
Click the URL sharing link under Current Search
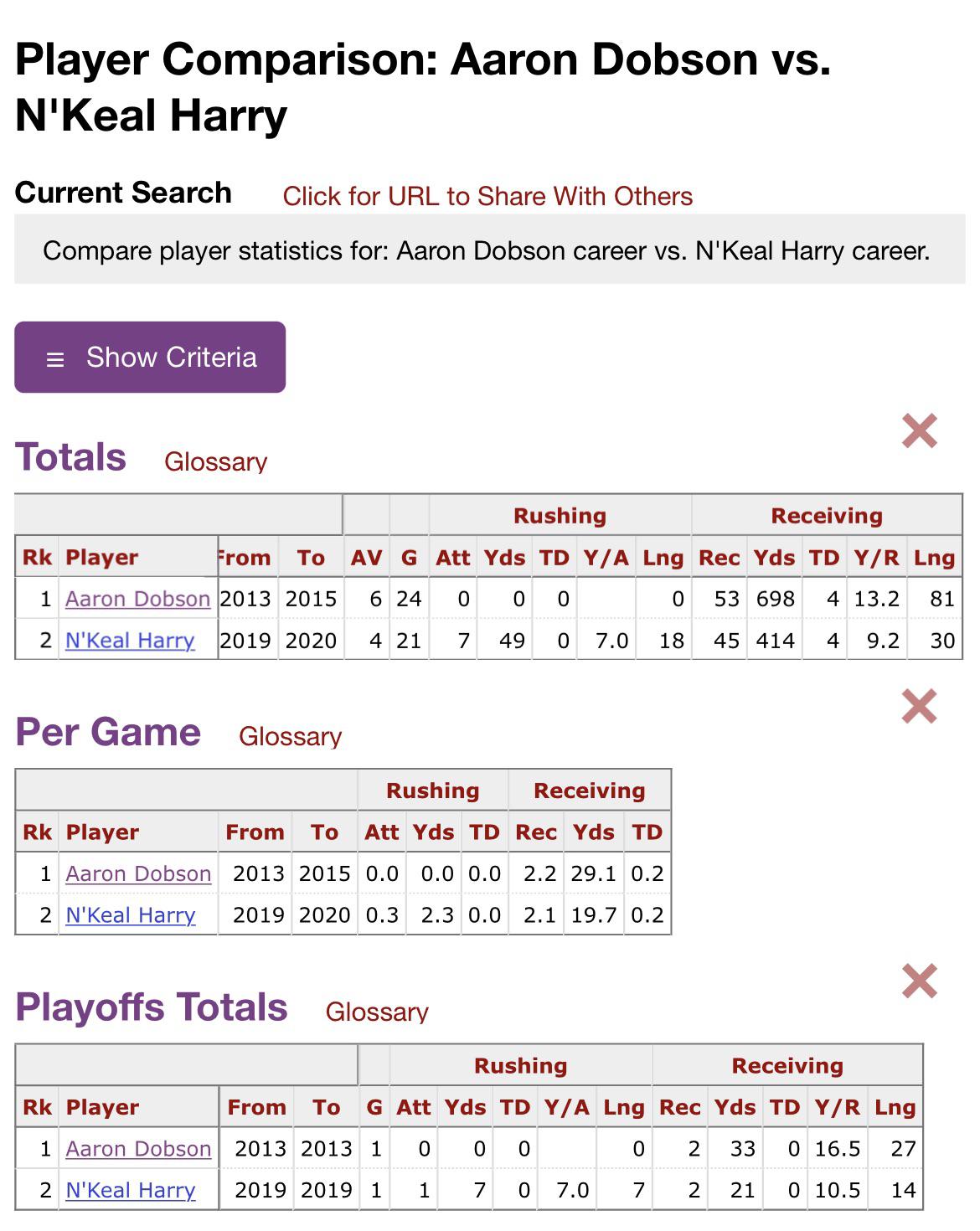pyautogui.click(x=488, y=195)
